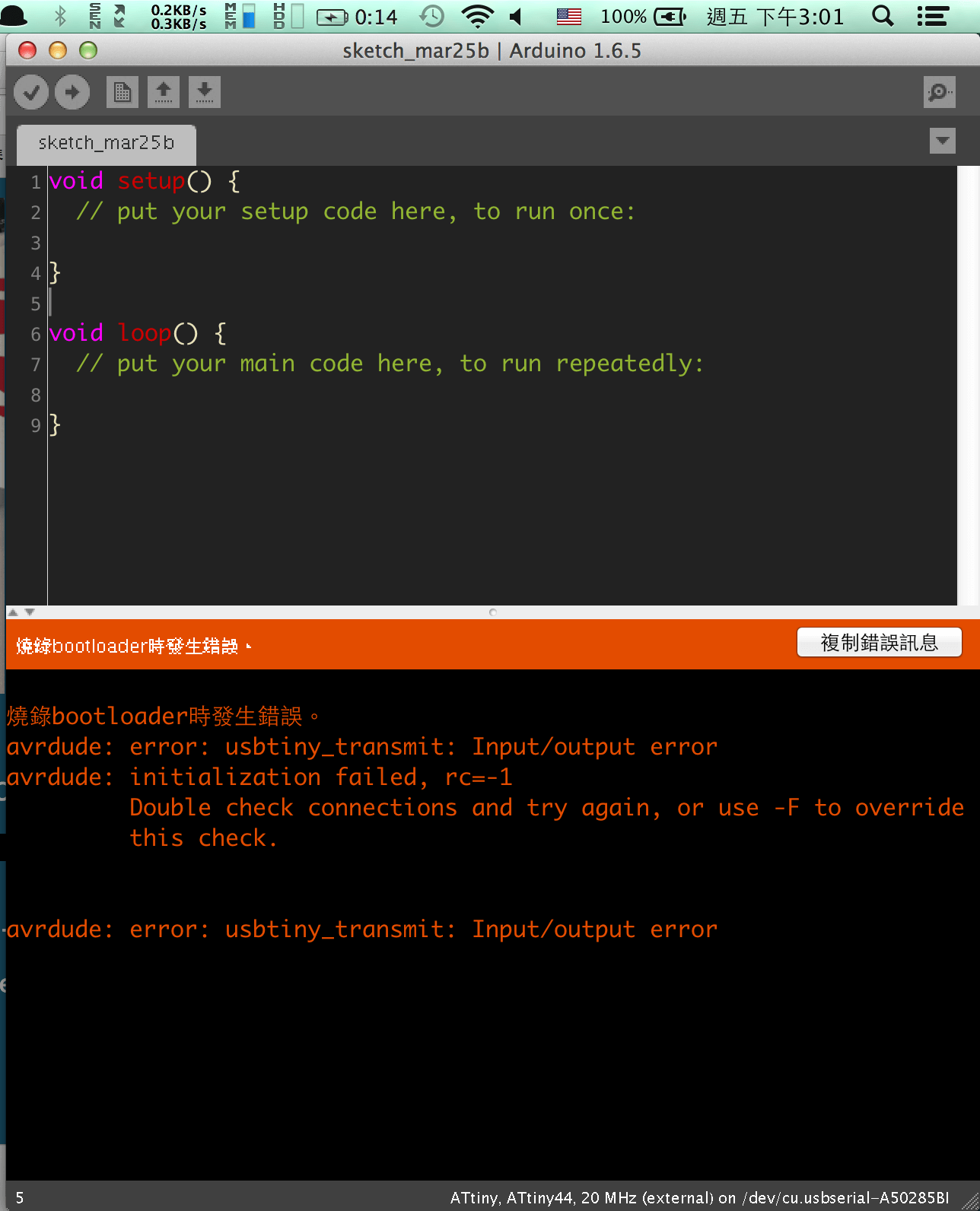Viewport: 980px width, 1211px height.
Task: Click the main code comment line 7
Action: point(390,364)
